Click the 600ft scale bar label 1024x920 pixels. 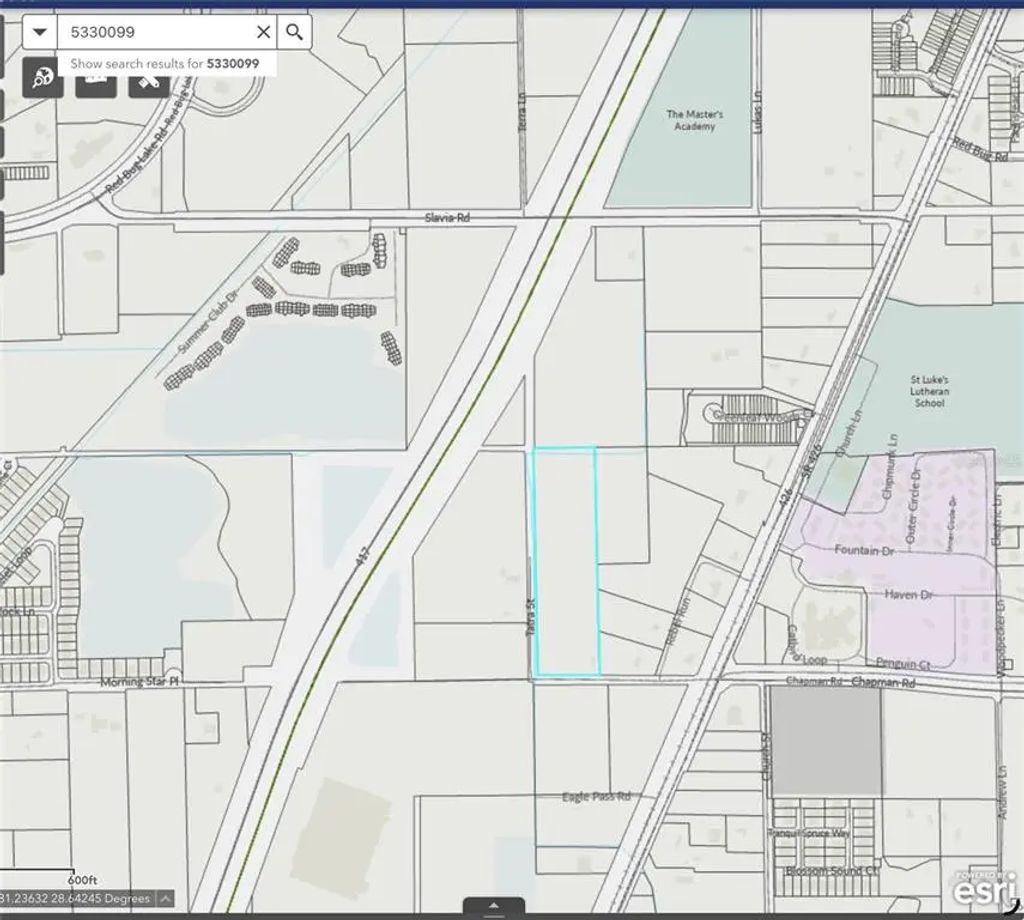82,880
